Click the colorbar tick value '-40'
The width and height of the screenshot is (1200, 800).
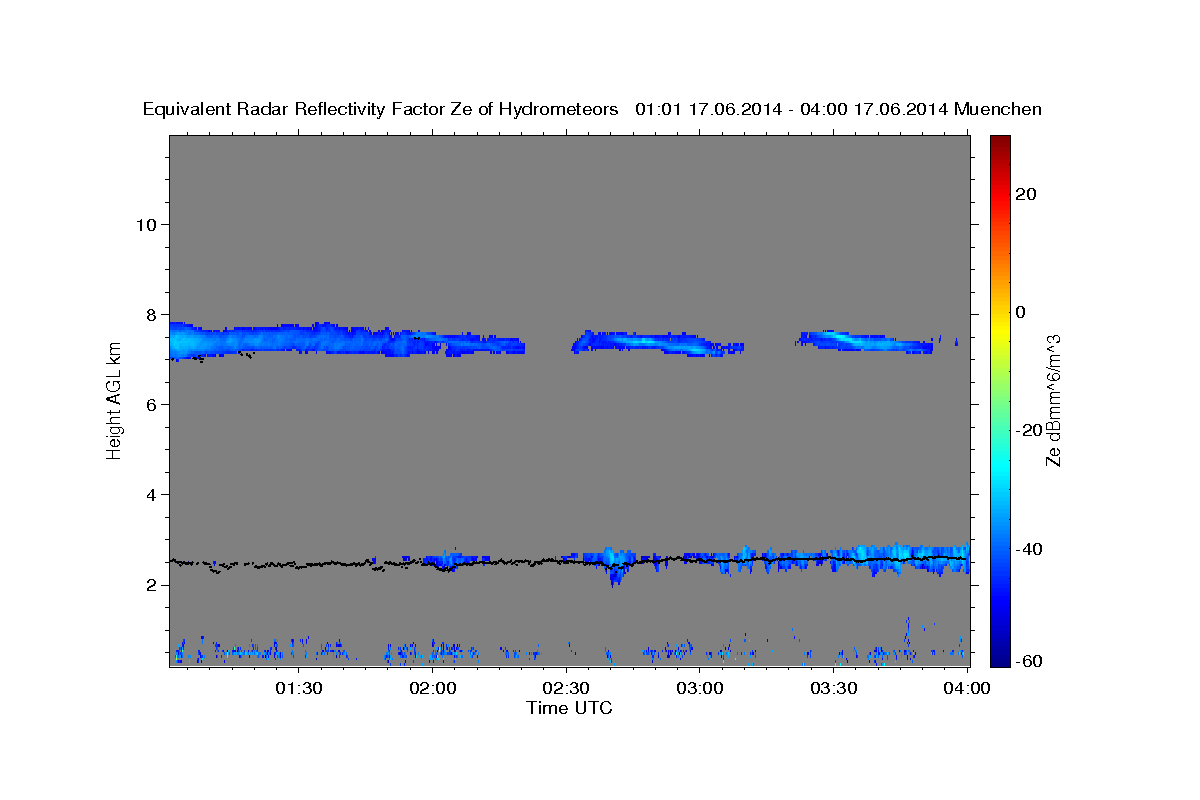1027,549
